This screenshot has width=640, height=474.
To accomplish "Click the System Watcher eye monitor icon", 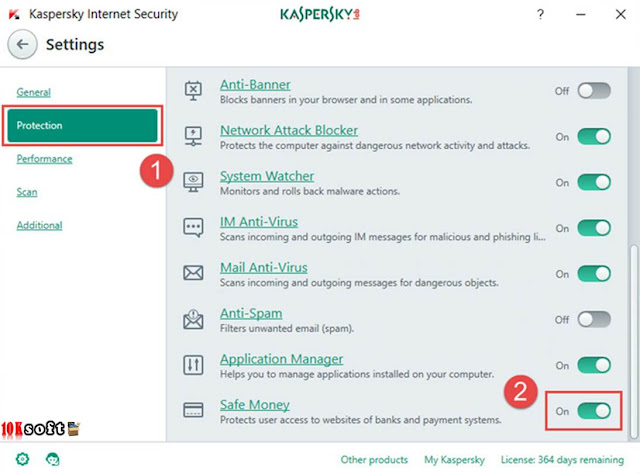I will (193, 182).
